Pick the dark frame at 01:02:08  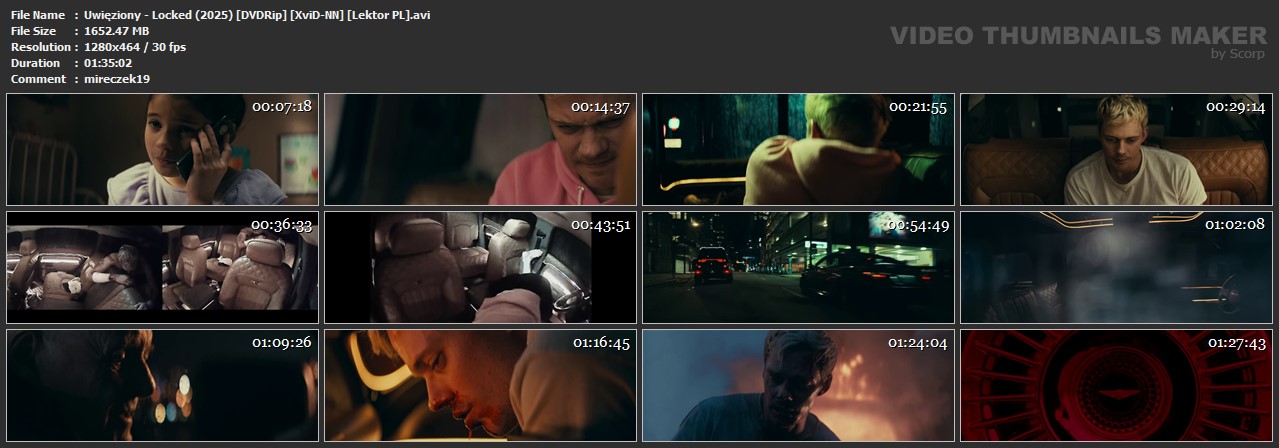point(1116,267)
